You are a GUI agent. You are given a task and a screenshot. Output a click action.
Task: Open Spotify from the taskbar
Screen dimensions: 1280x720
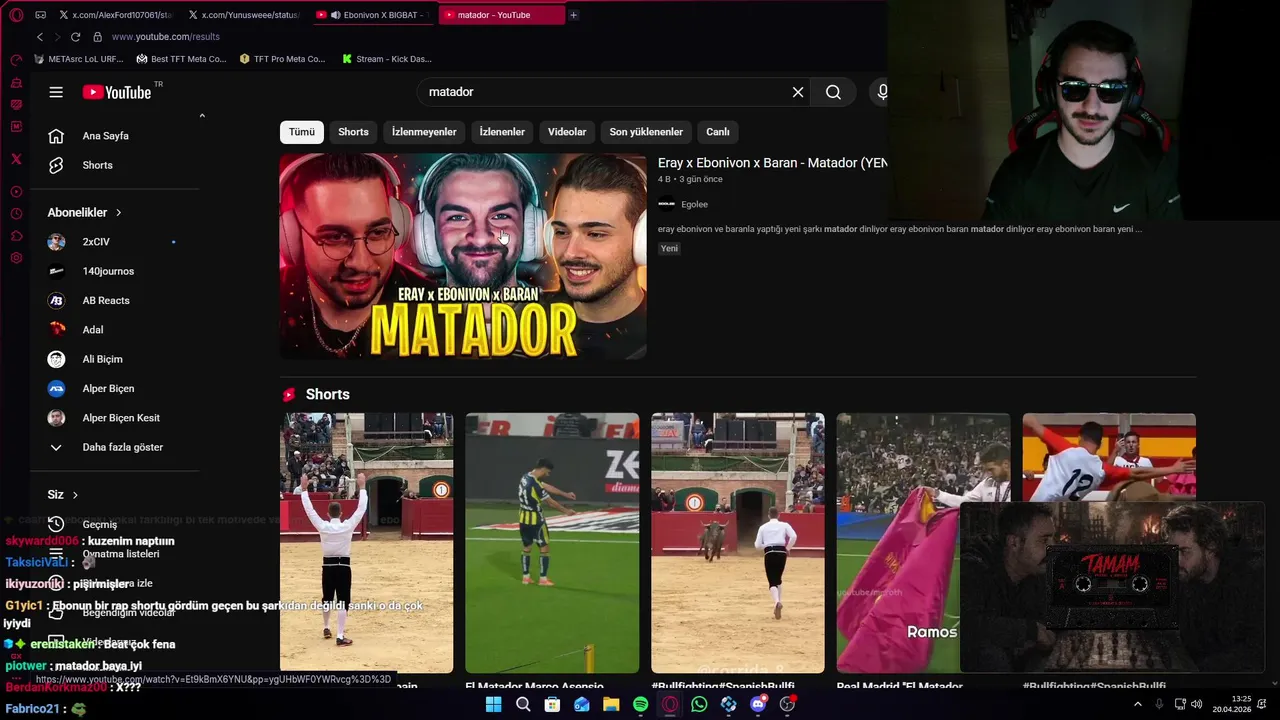pyautogui.click(x=640, y=705)
